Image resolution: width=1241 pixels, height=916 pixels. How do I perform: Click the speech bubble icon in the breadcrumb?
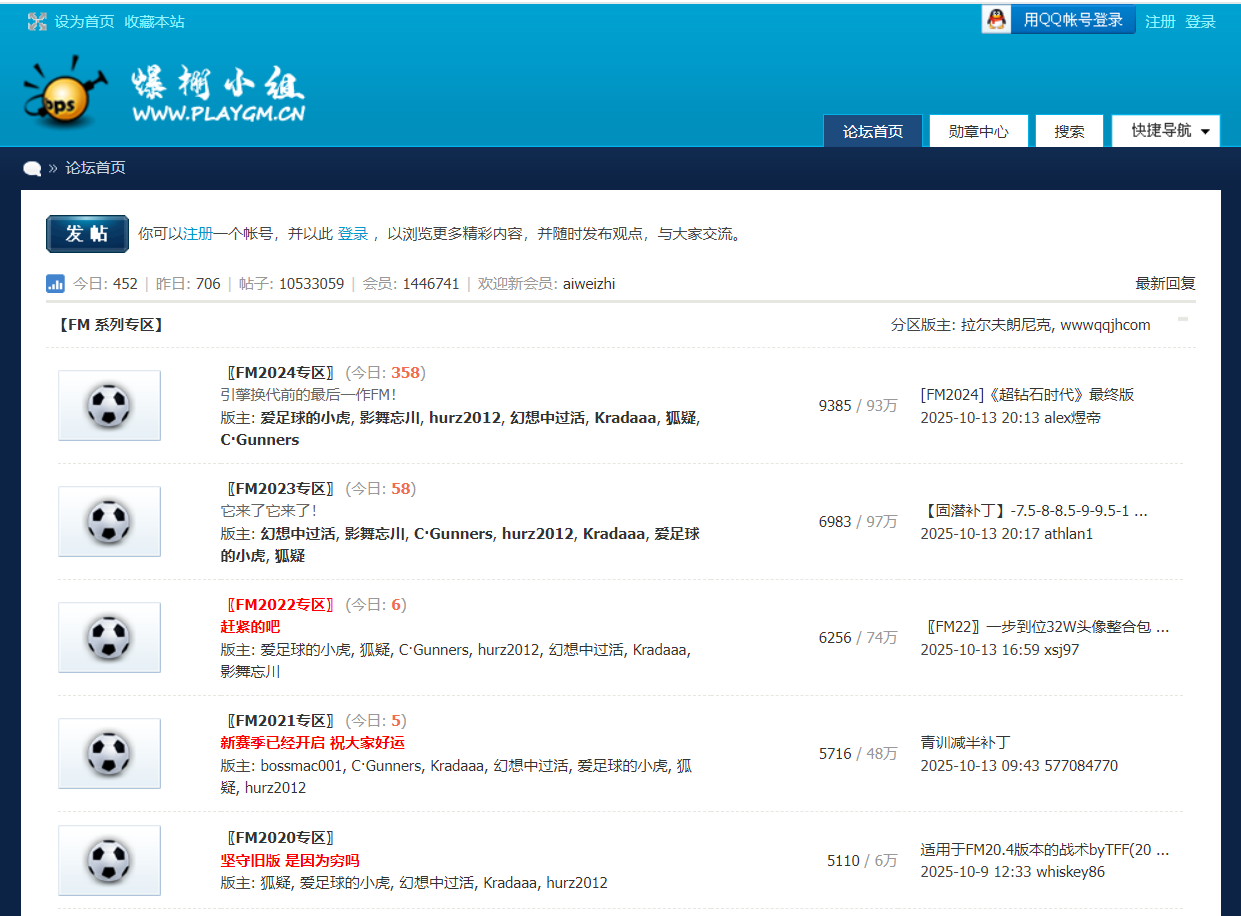tap(31, 168)
